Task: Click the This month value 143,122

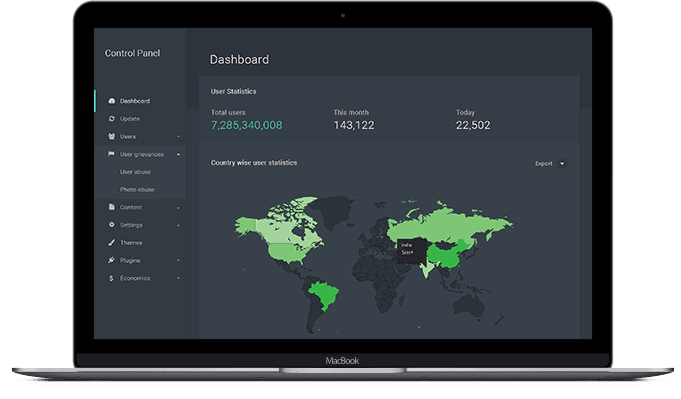Action: [354, 125]
